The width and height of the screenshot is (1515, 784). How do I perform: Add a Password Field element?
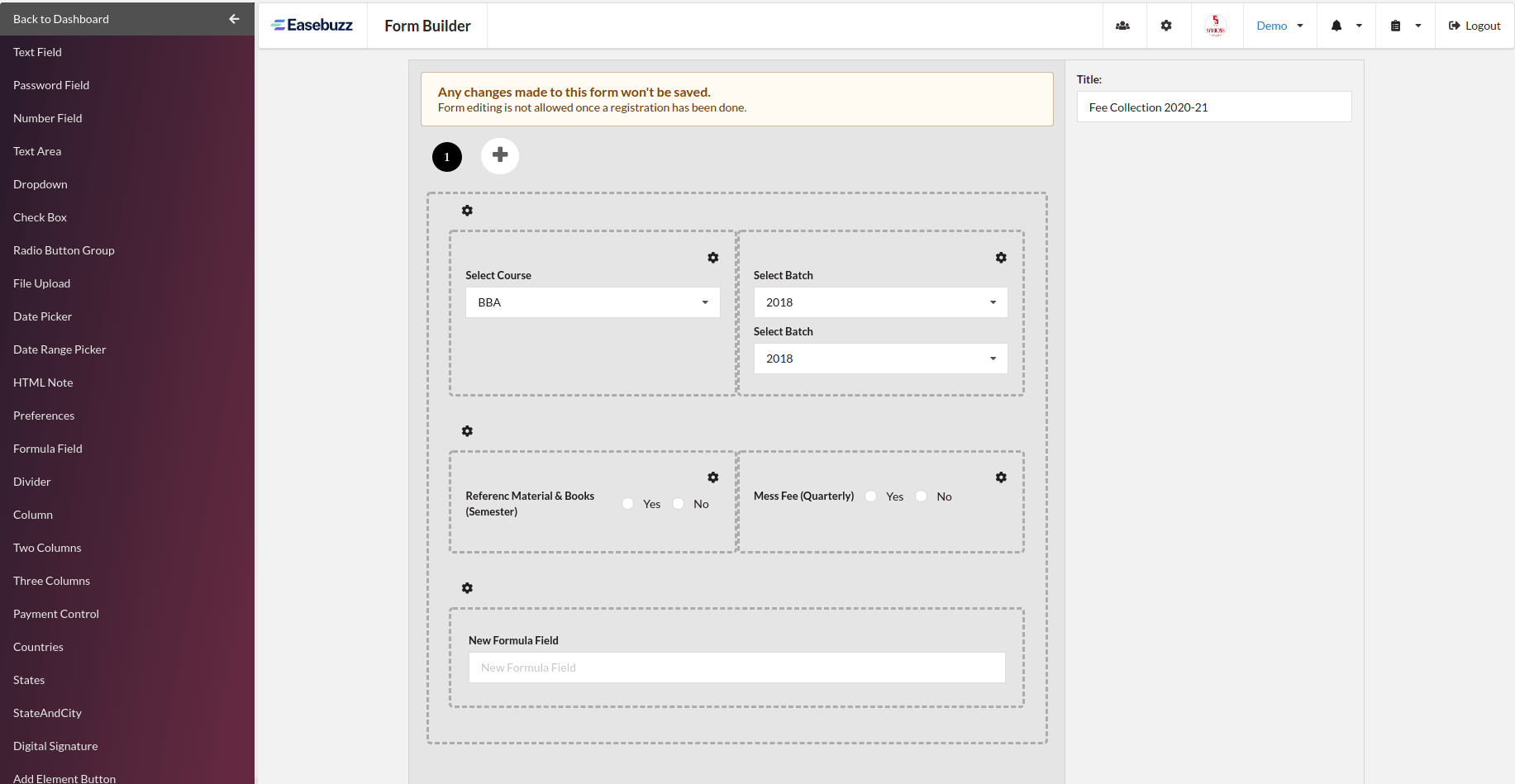[127, 85]
